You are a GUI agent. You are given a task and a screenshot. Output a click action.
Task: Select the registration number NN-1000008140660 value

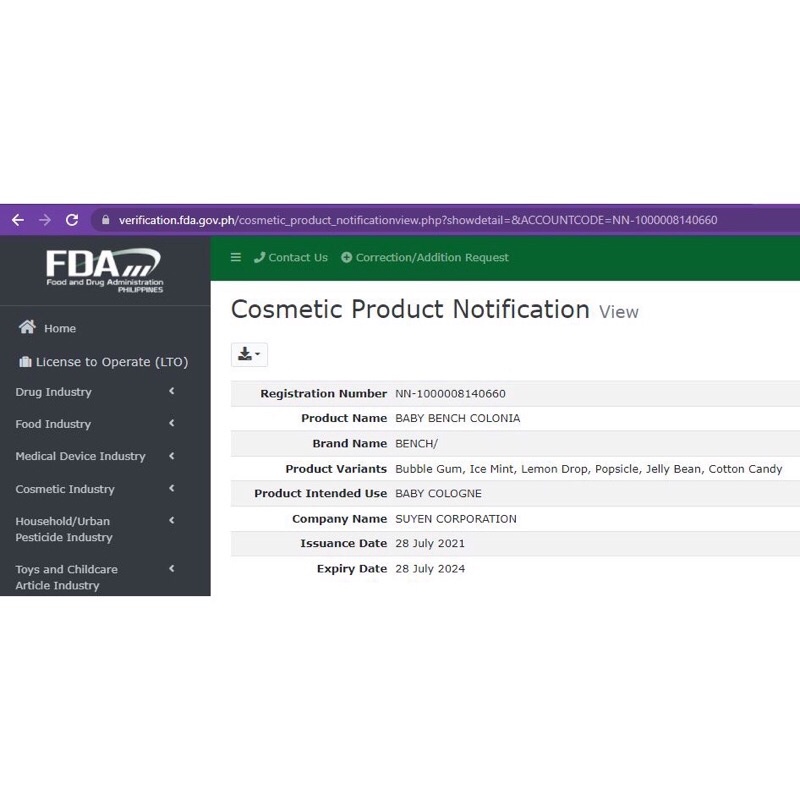coord(450,393)
